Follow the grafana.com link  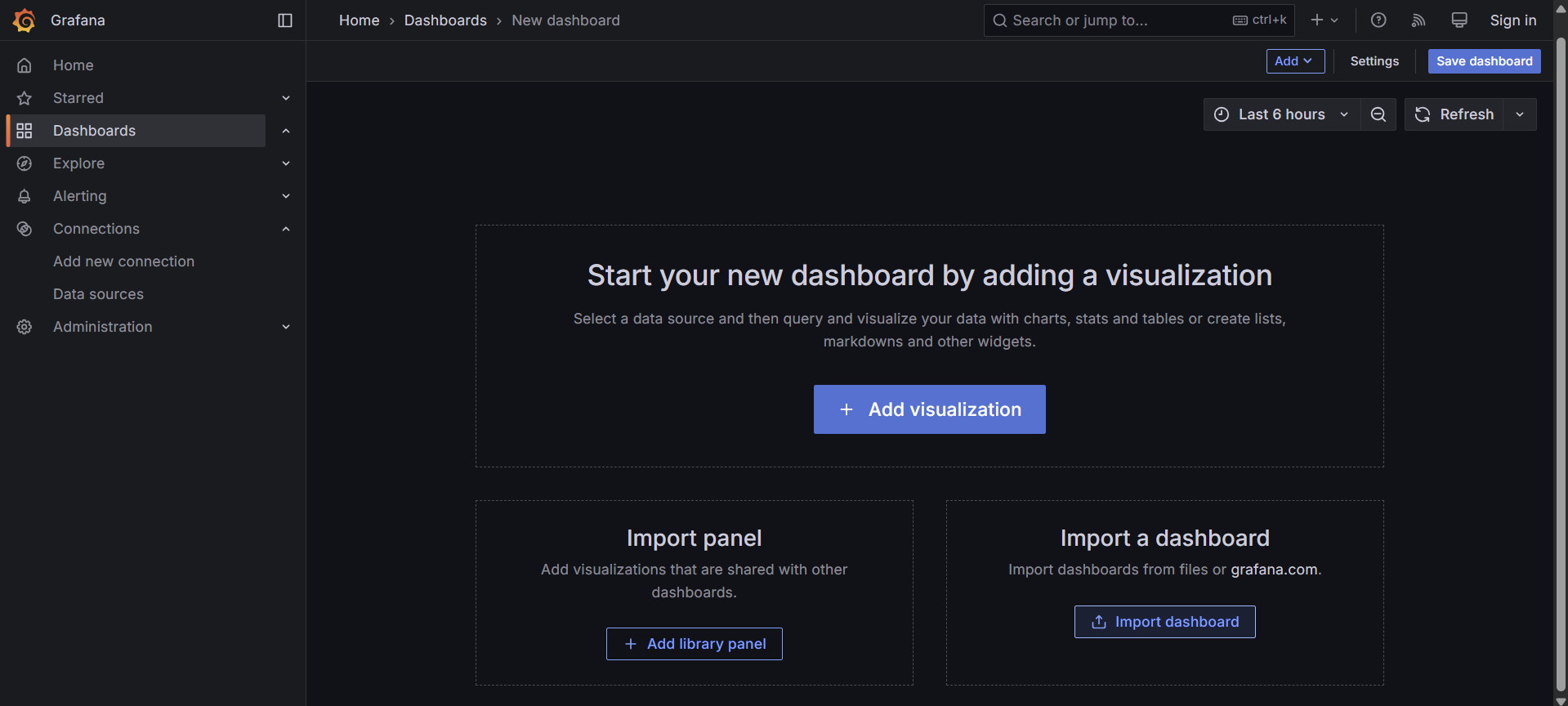click(1274, 570)
